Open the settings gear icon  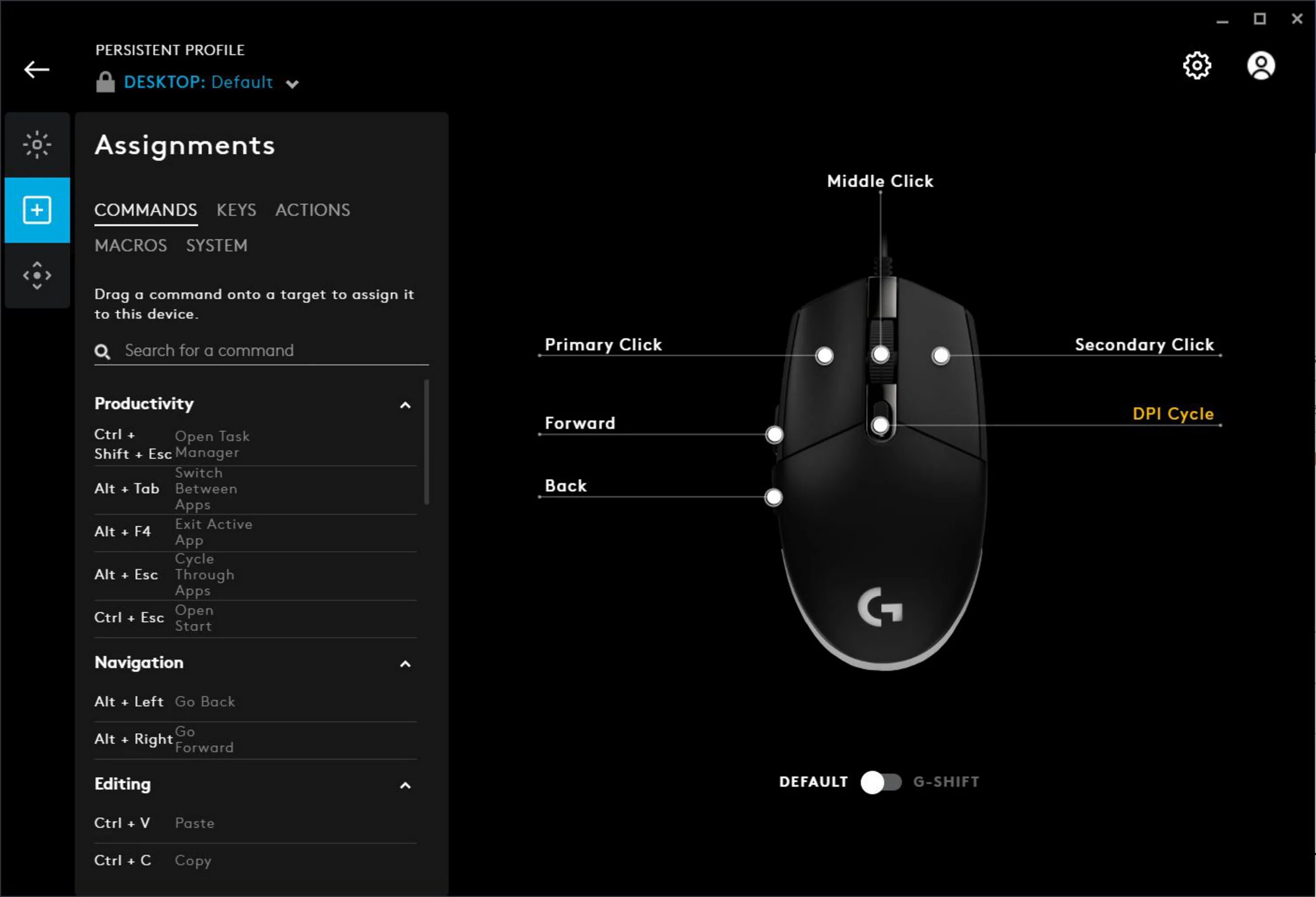pos(1197,66)
